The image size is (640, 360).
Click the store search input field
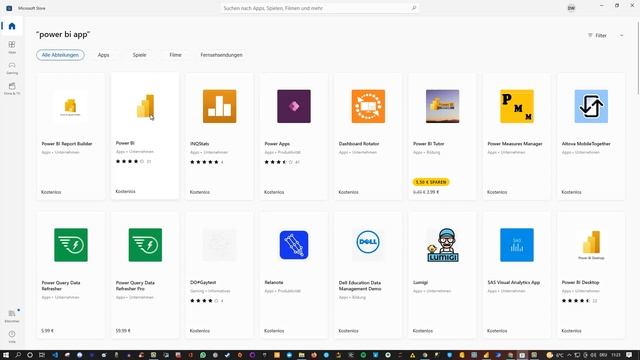[320, 8]
